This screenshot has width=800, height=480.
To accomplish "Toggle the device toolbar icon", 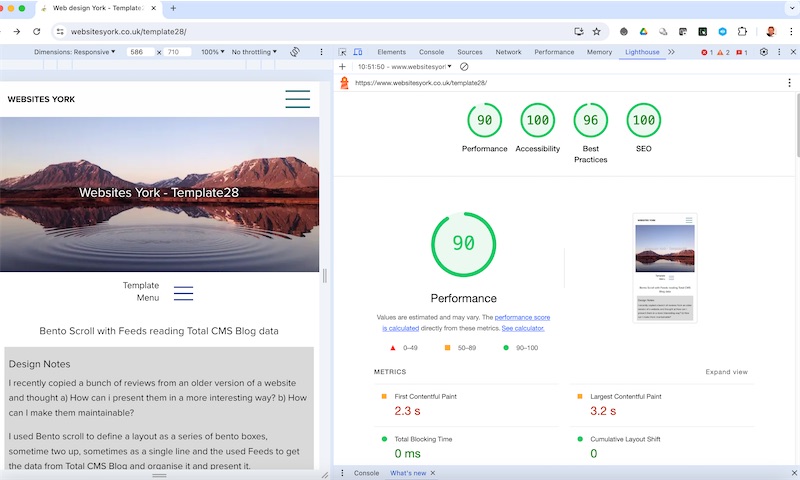I will point(358,52).
